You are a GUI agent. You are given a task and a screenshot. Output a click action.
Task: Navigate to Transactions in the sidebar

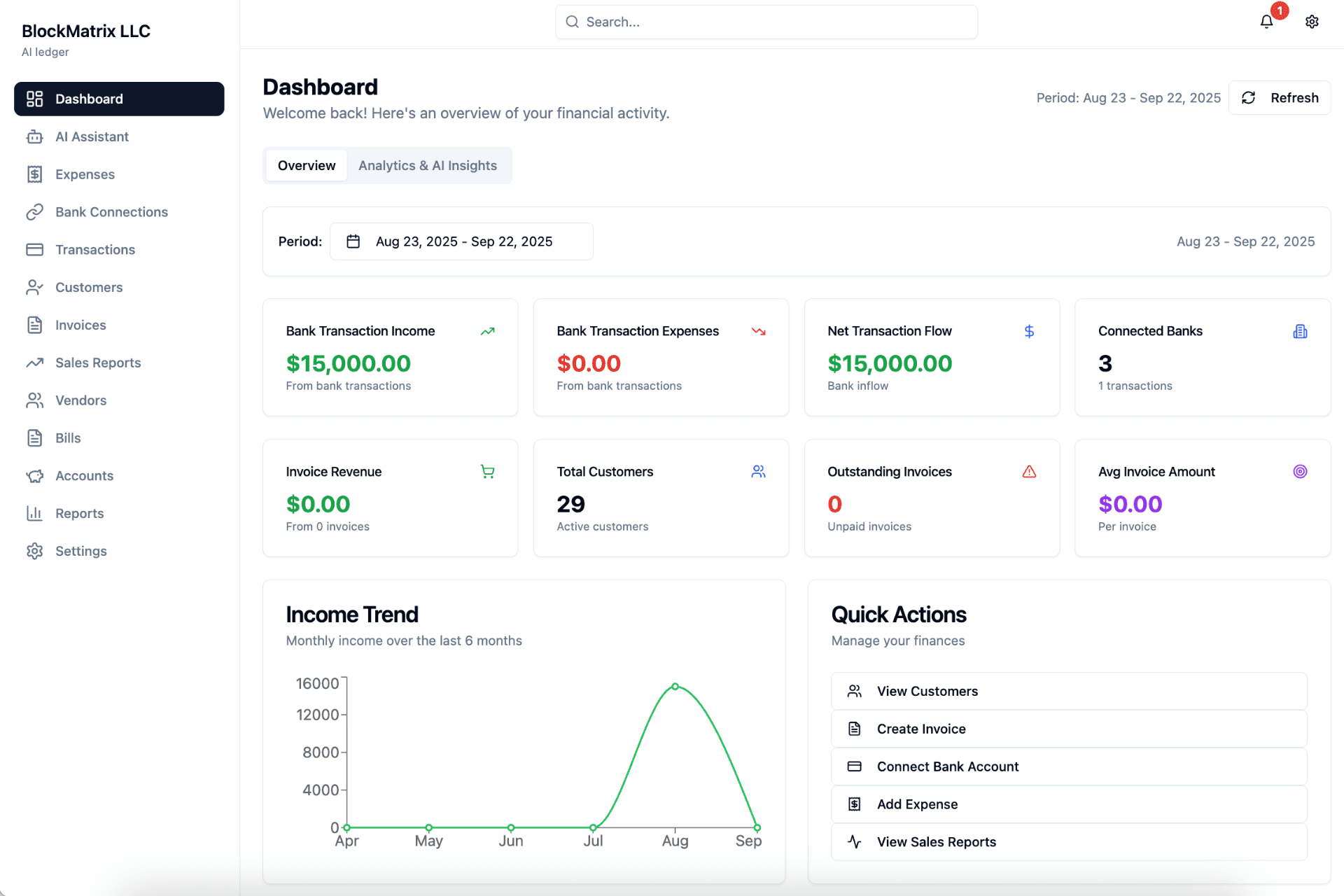coord(95,249)
